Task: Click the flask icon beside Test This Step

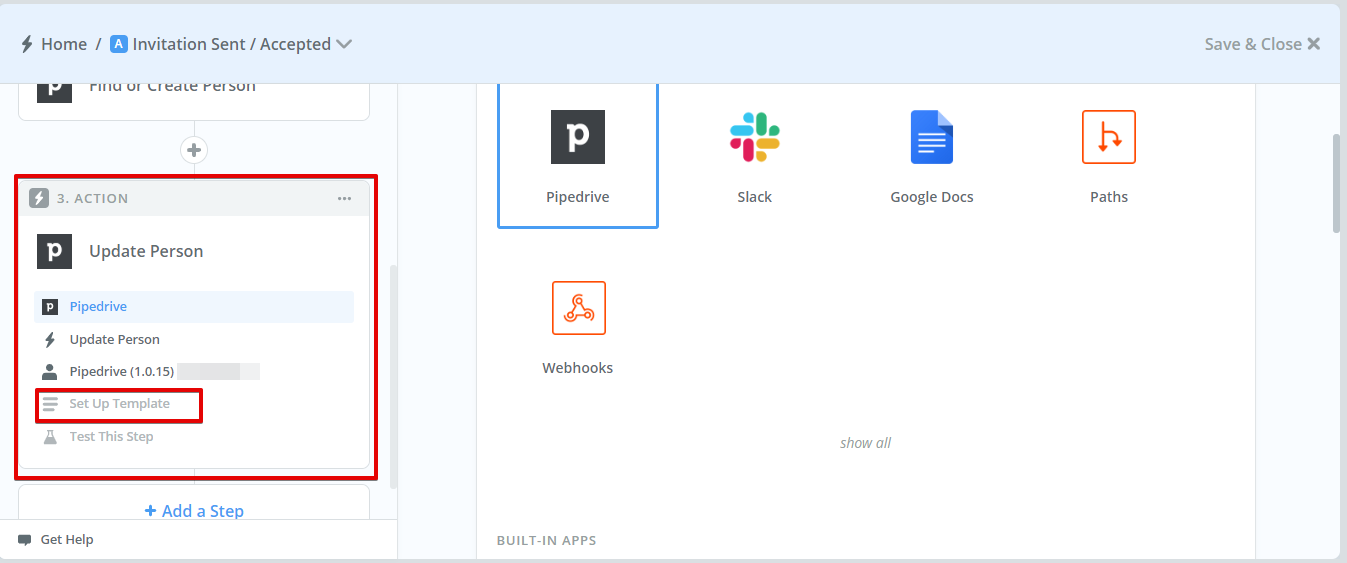Action: click(x=50, y=437)
